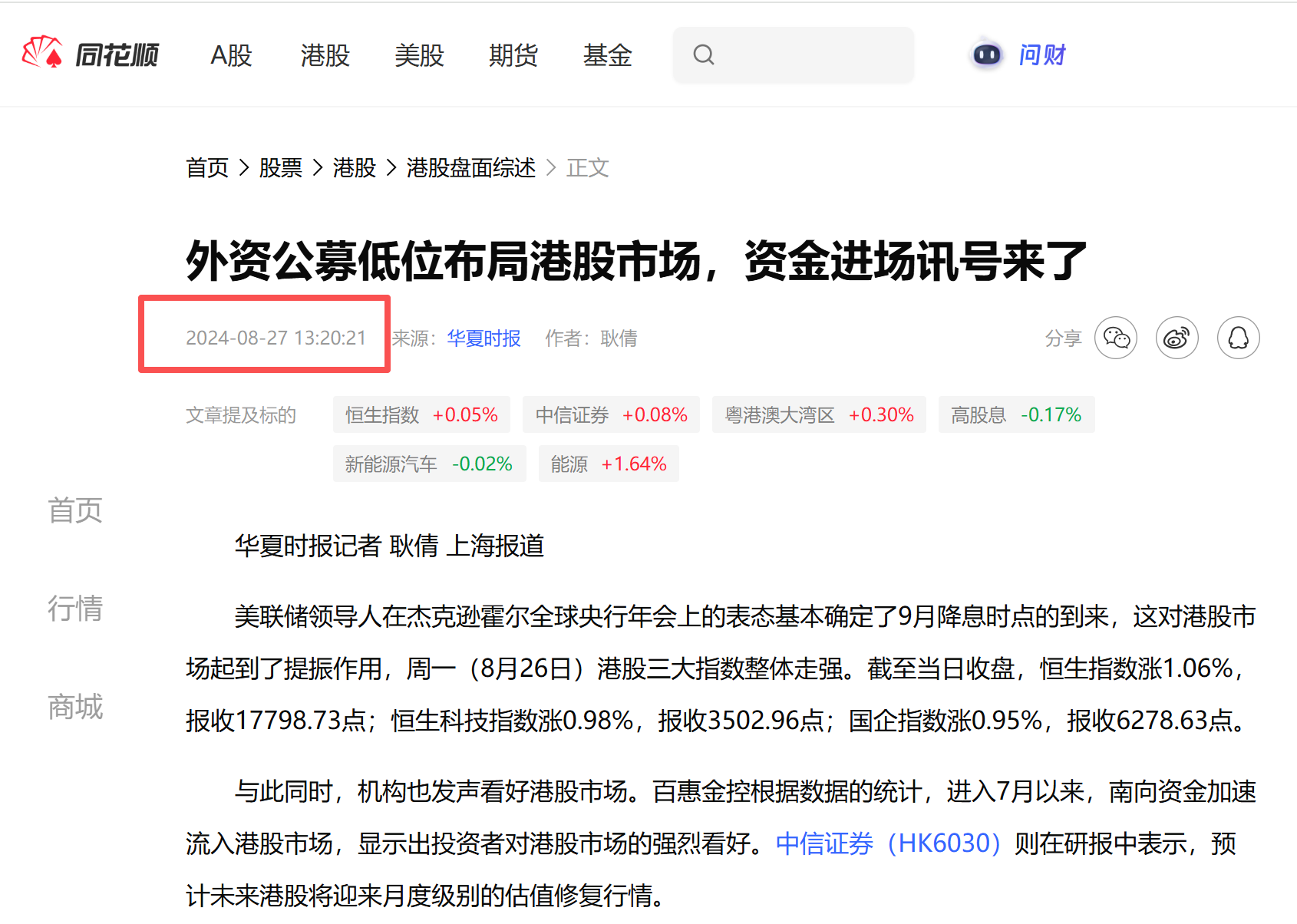
Task: Go to 商城 in the left sidebar
Action: [75, 707]
